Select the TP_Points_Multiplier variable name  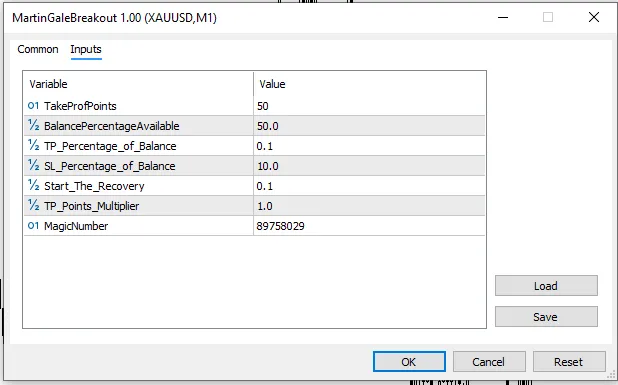click(x=91, y=206)
